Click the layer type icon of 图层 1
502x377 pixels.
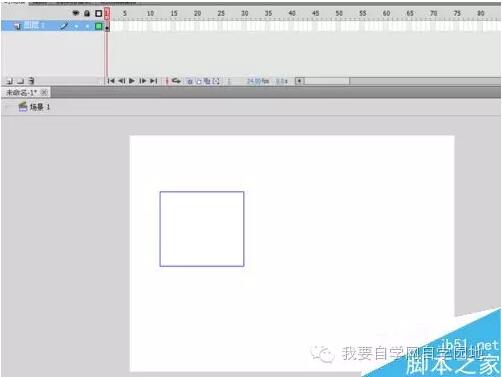(17, 26)
